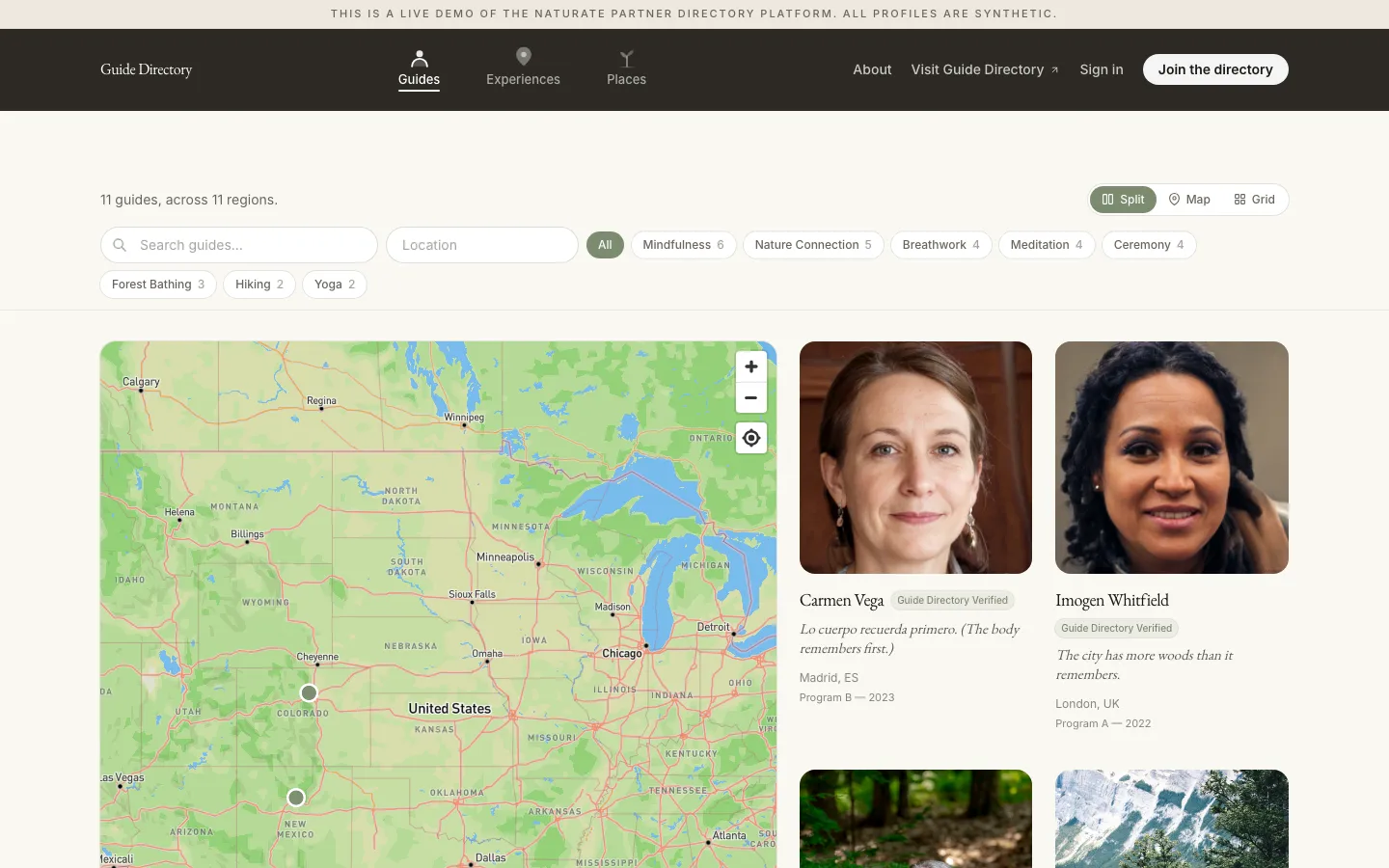Open the About page
The height and width of the screenshot is (868, 1389).
tap(872, 69)
